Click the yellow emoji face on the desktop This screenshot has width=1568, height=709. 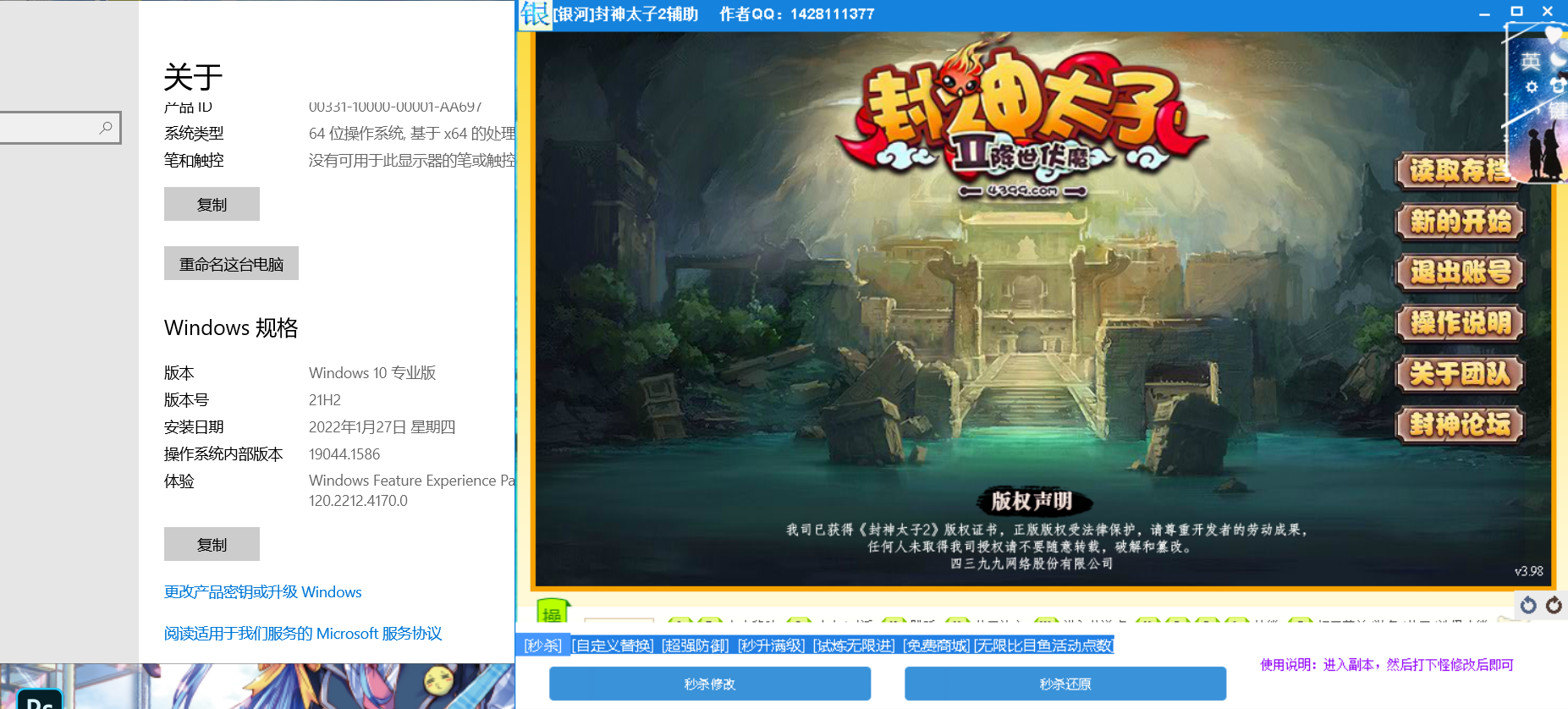point(437,679)
